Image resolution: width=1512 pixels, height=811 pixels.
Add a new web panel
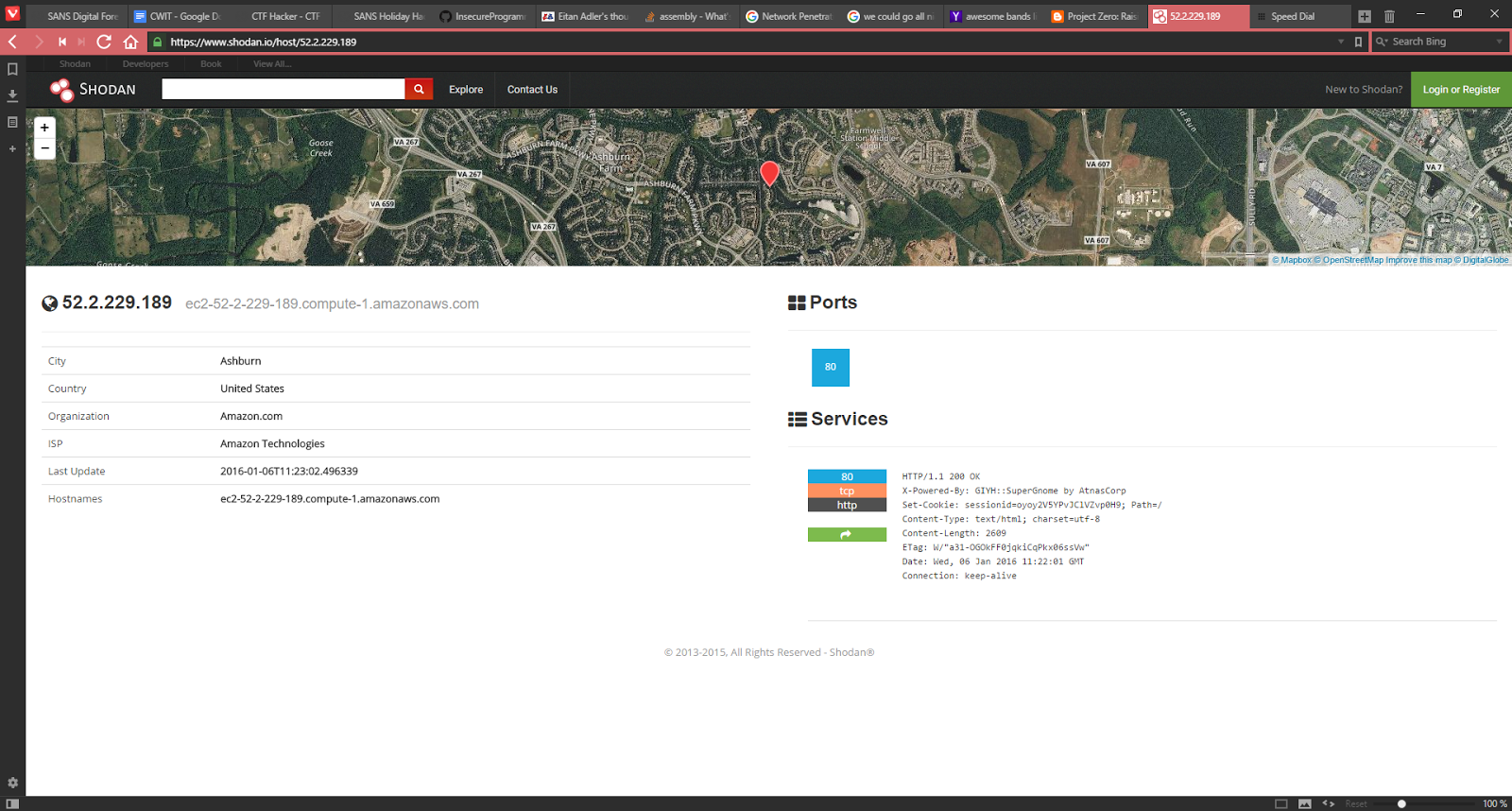12,148
